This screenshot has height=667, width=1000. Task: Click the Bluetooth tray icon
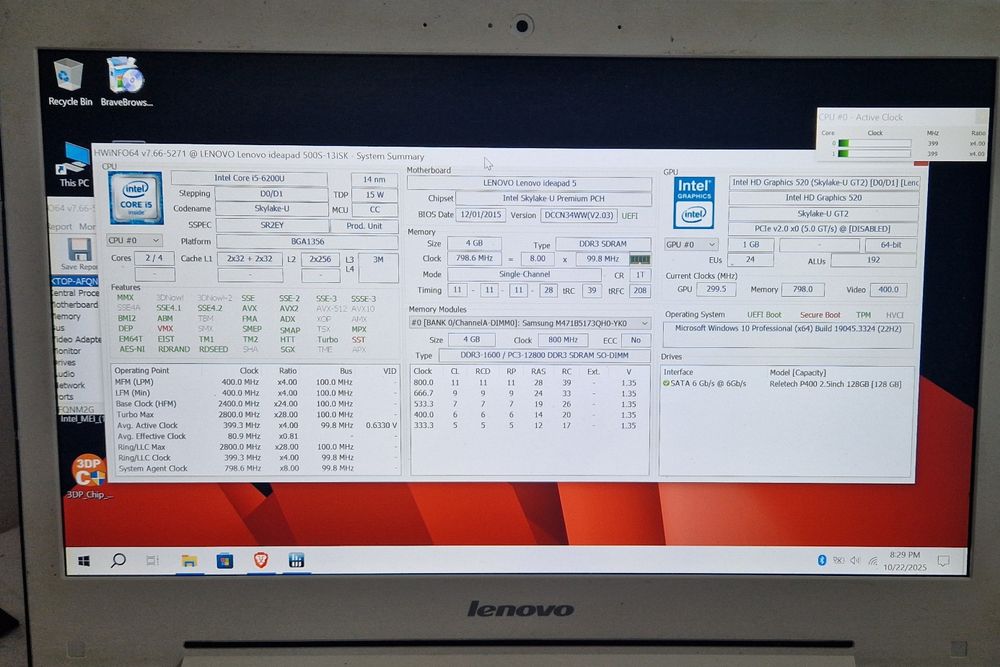pos(821,560)
